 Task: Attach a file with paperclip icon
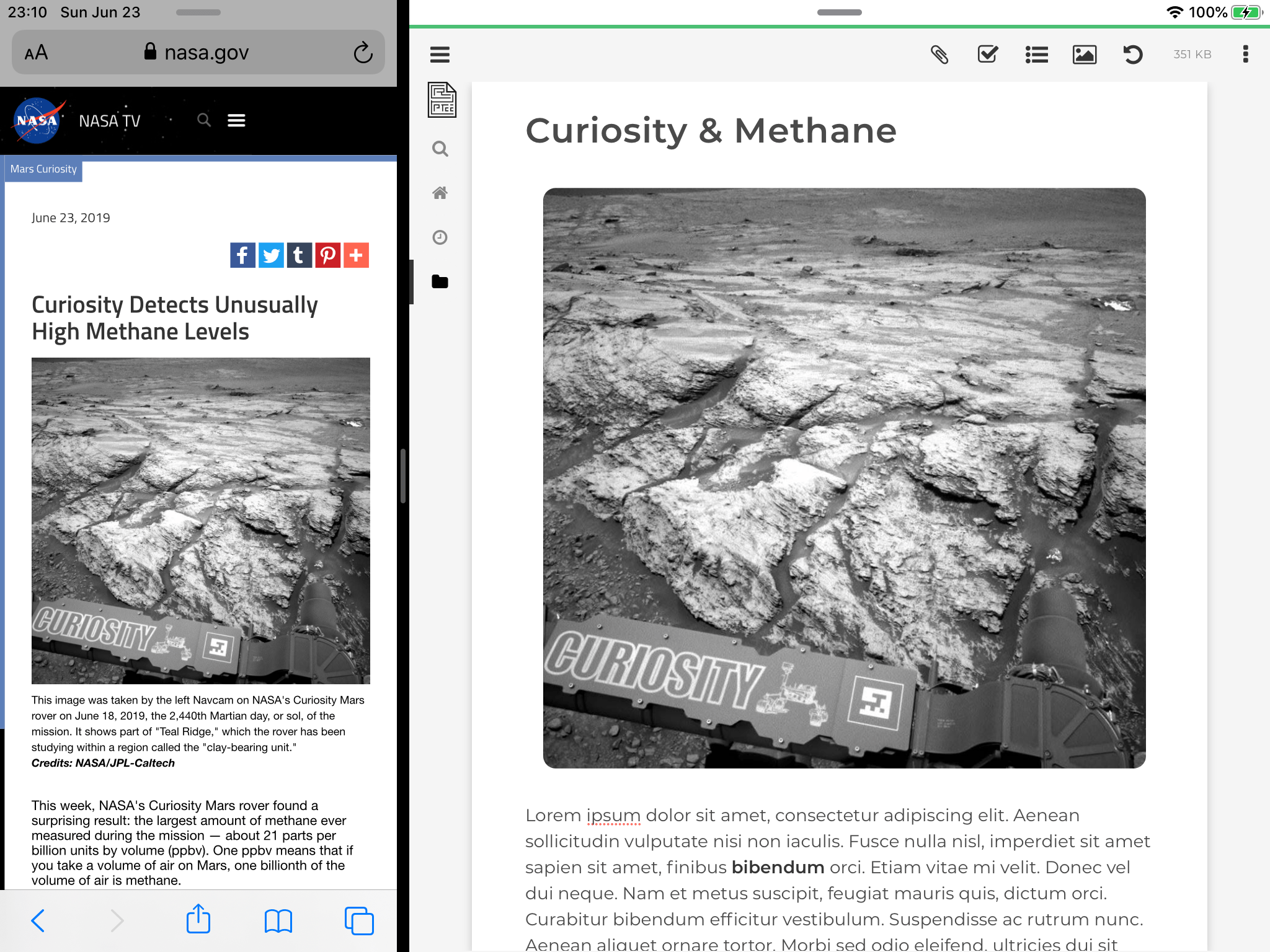point(939,55)
